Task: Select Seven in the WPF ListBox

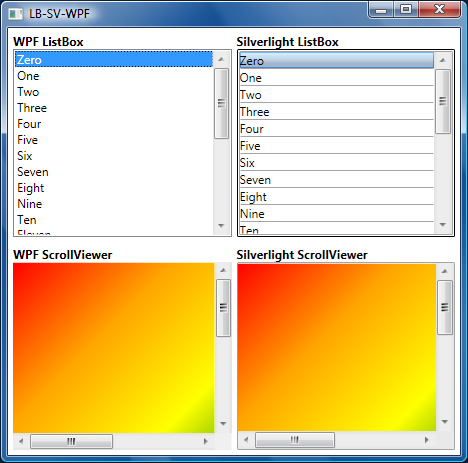Action: tap(114, 172)
